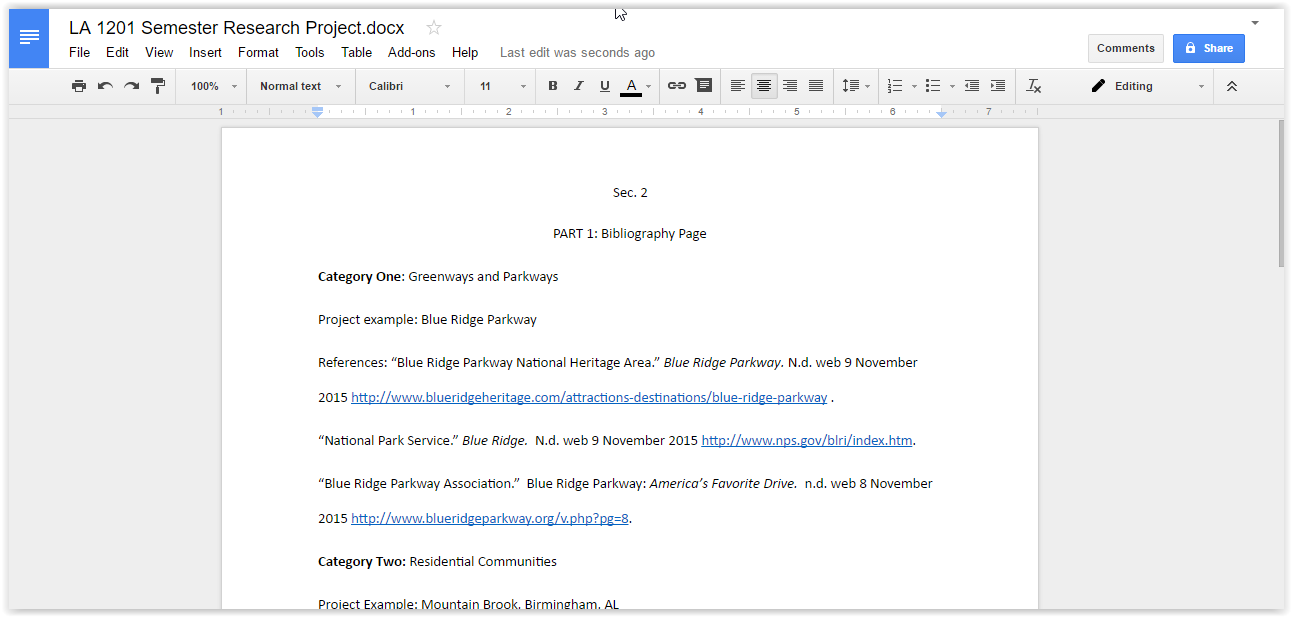Open the Table menu
1292x617 pixels.
click(x=356, y=52)
